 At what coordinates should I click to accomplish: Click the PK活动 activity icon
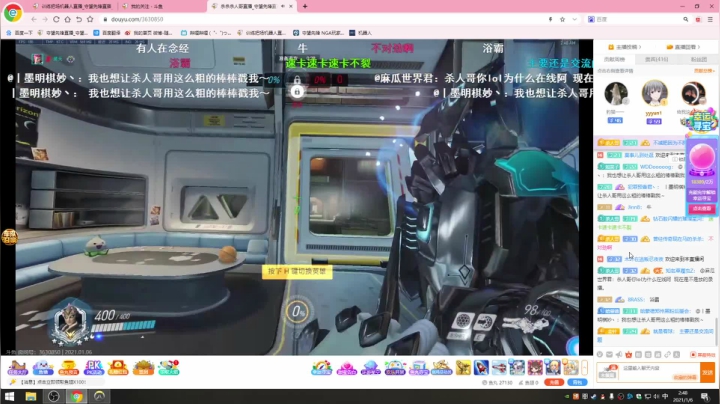(94, 368)
